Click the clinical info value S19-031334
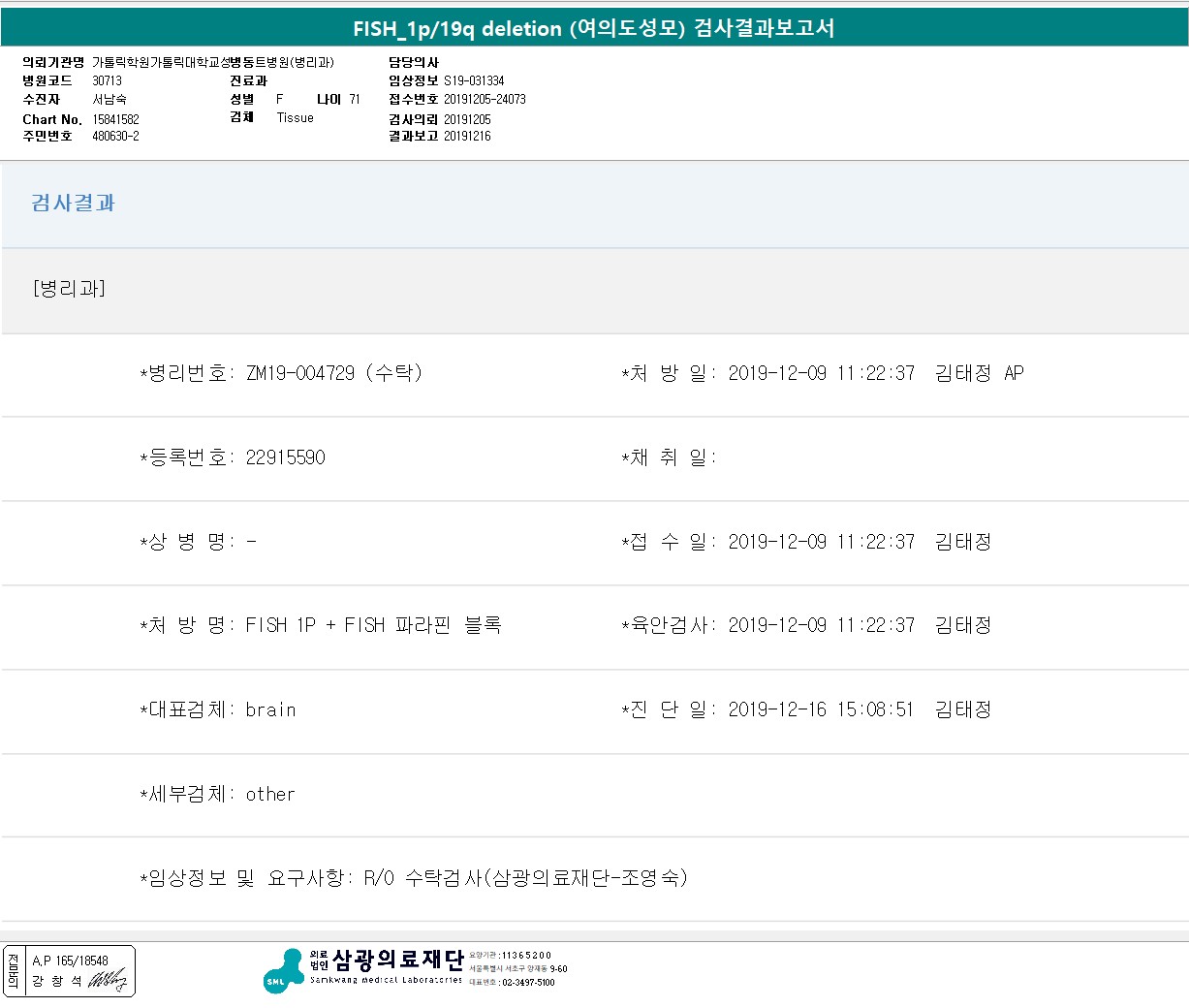Image resolution: width=1189 pixels, height=1008 pixels. click(x=474, y=81)
